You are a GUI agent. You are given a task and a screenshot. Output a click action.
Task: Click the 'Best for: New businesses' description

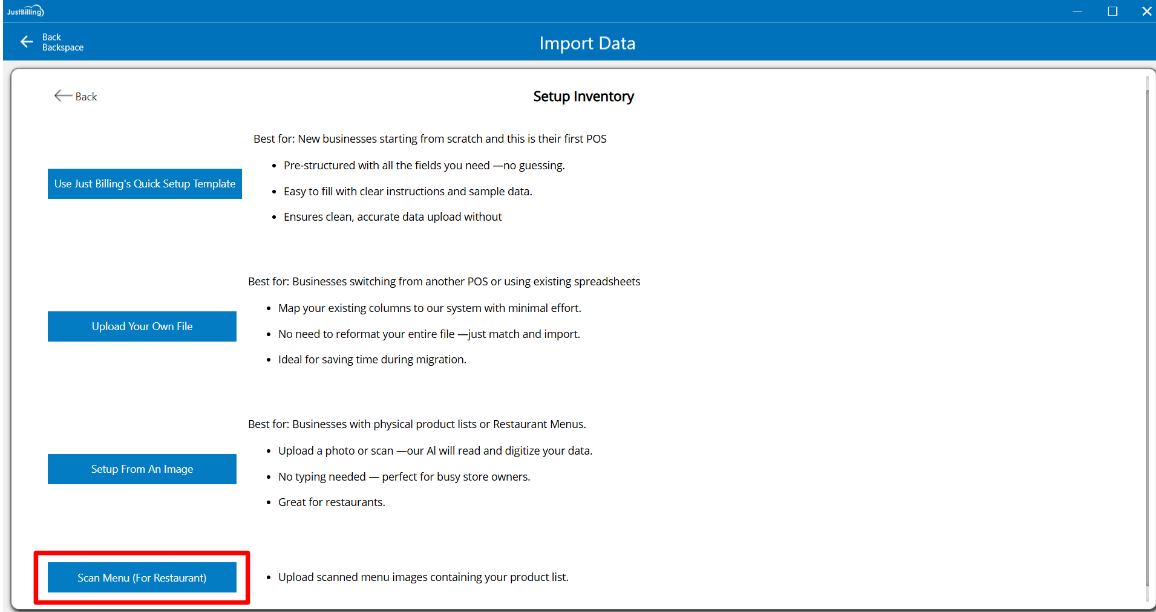pyautogui.click(x=430, y=139)
